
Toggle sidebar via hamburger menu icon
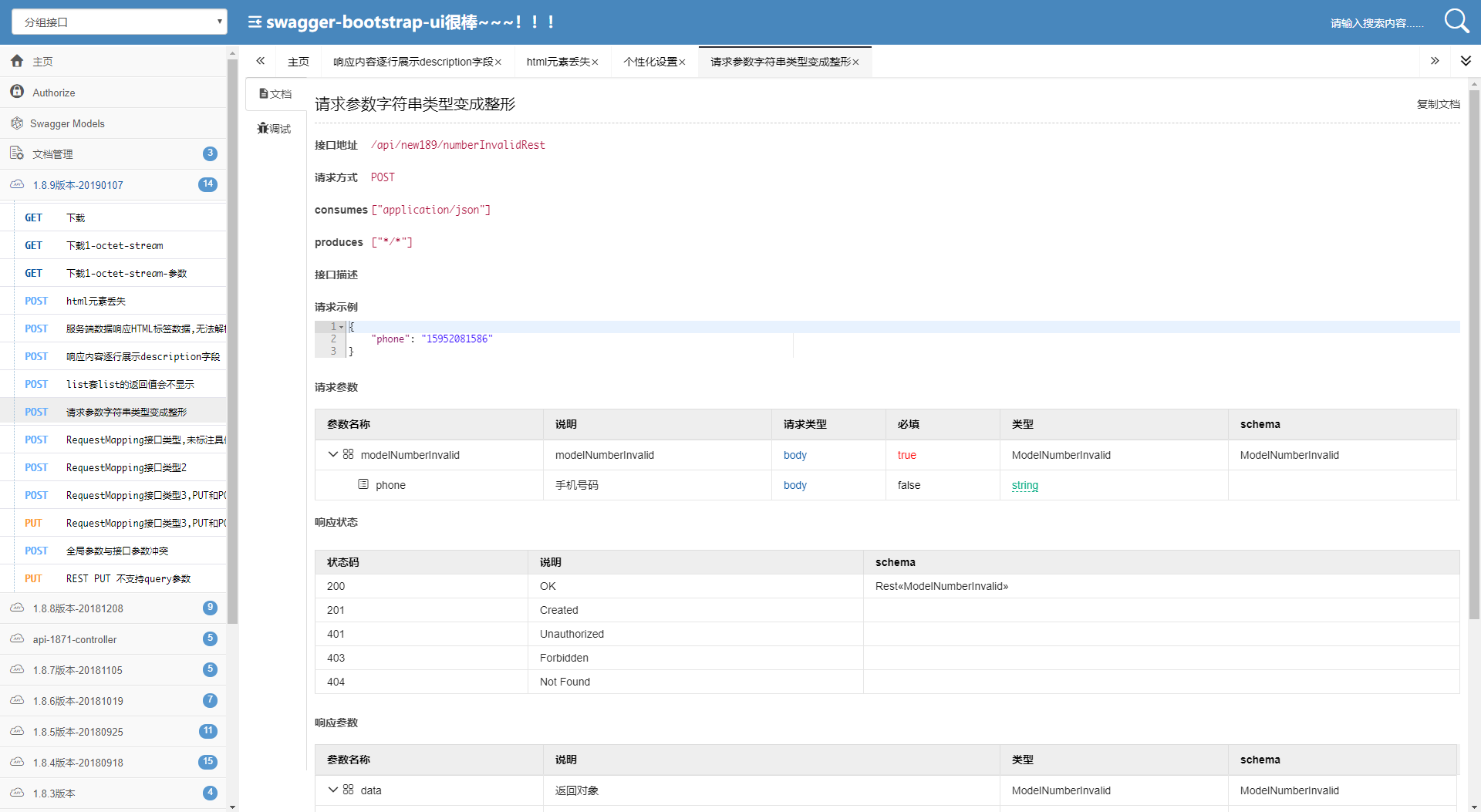[x=255, y=22]
